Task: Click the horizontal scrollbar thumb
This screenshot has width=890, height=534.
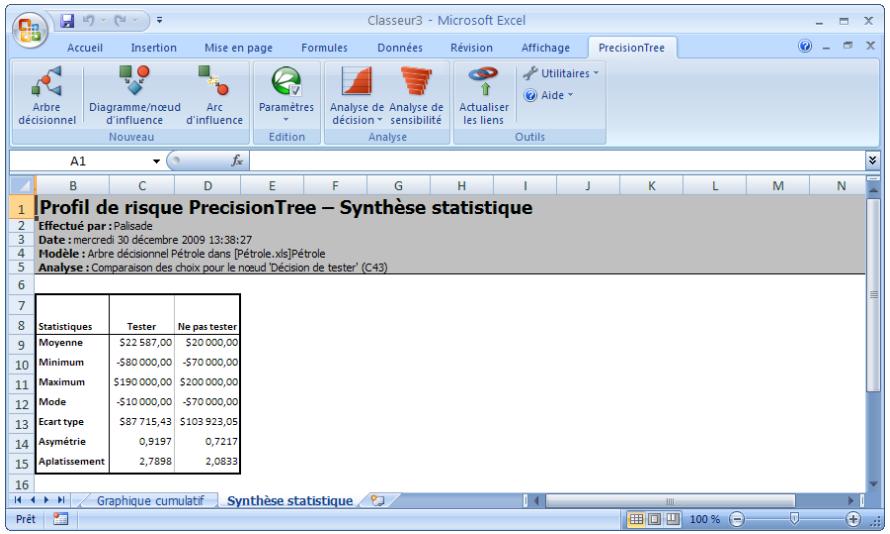Action: click(670, 501)
